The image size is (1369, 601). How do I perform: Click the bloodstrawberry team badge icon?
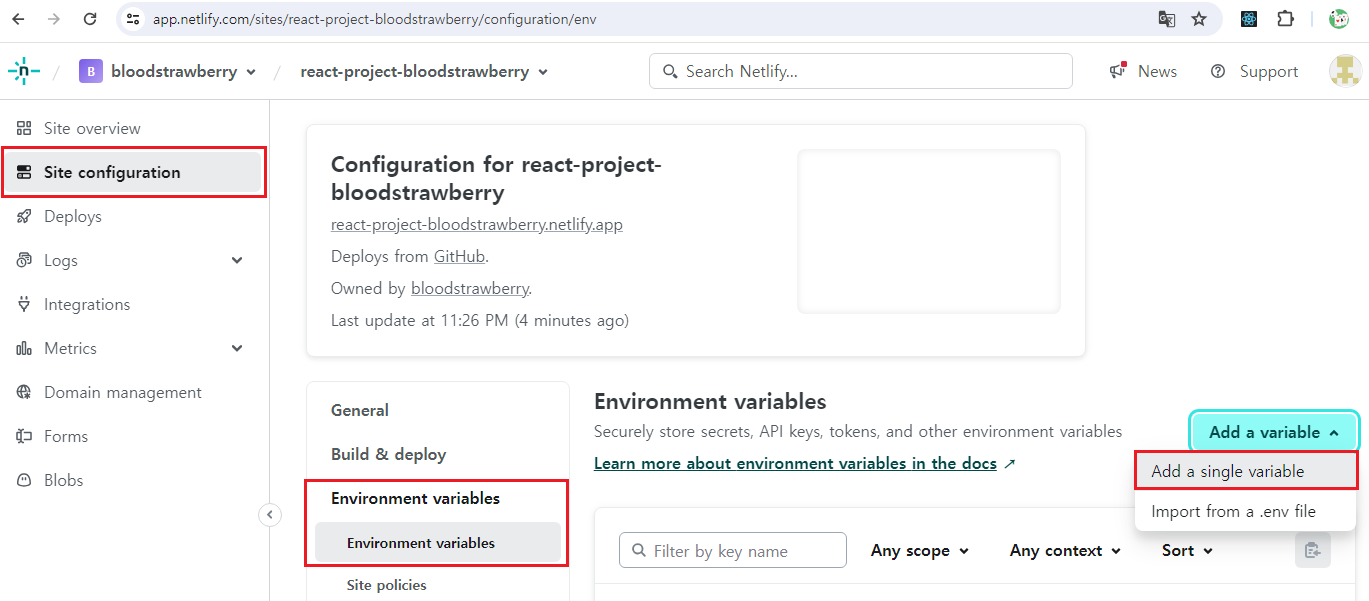pos(91,71)
